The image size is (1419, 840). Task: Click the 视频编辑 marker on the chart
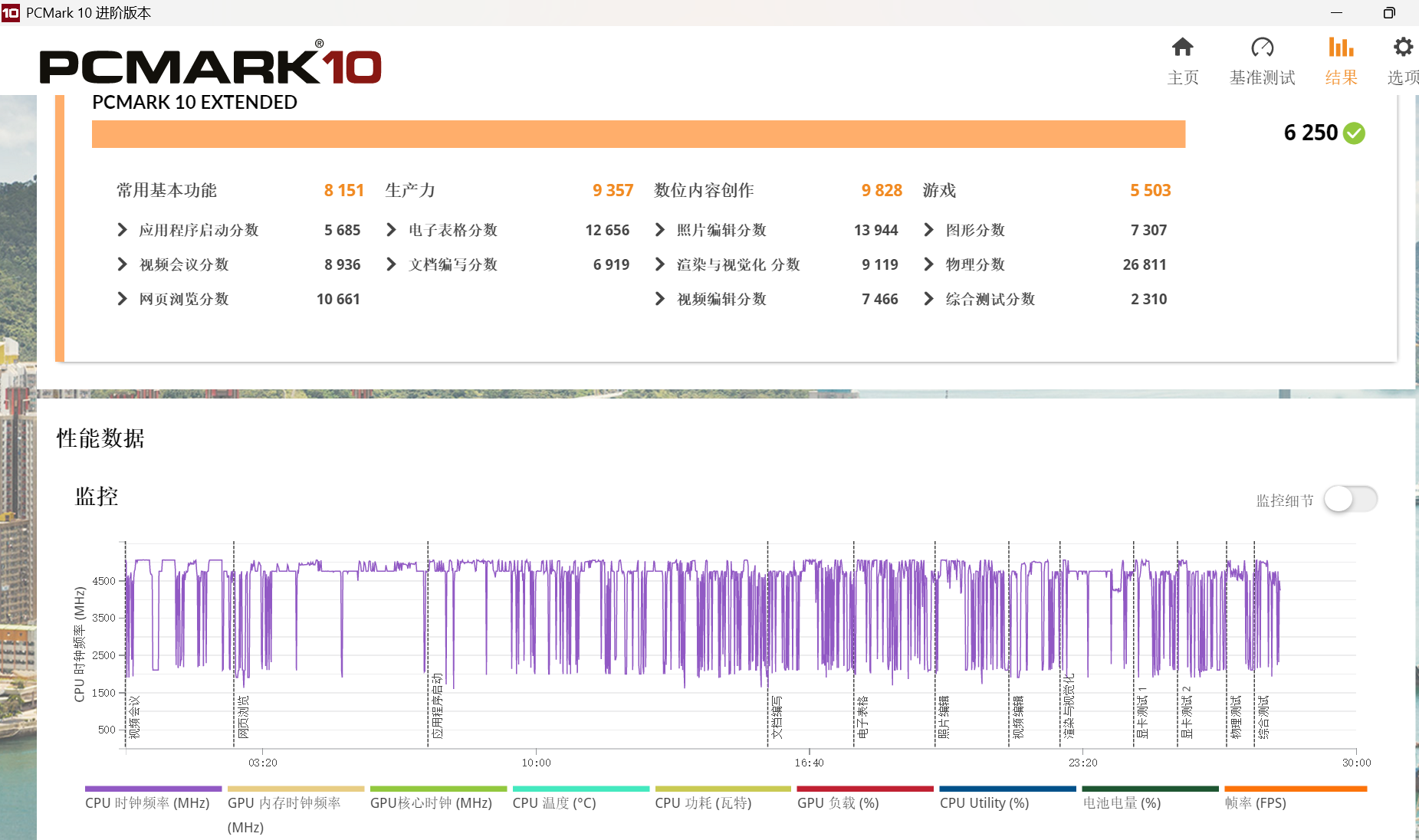coord(1019,717)
